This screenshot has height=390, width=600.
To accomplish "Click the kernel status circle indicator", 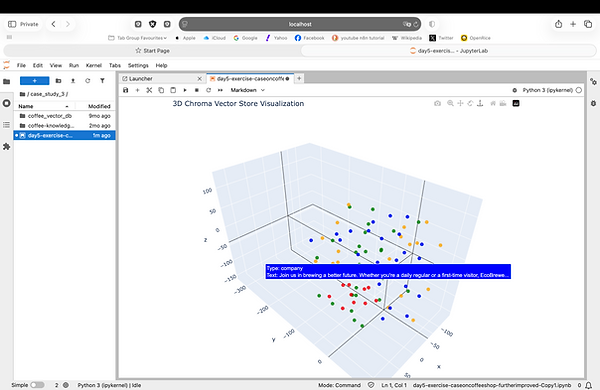I will point(579,90).
